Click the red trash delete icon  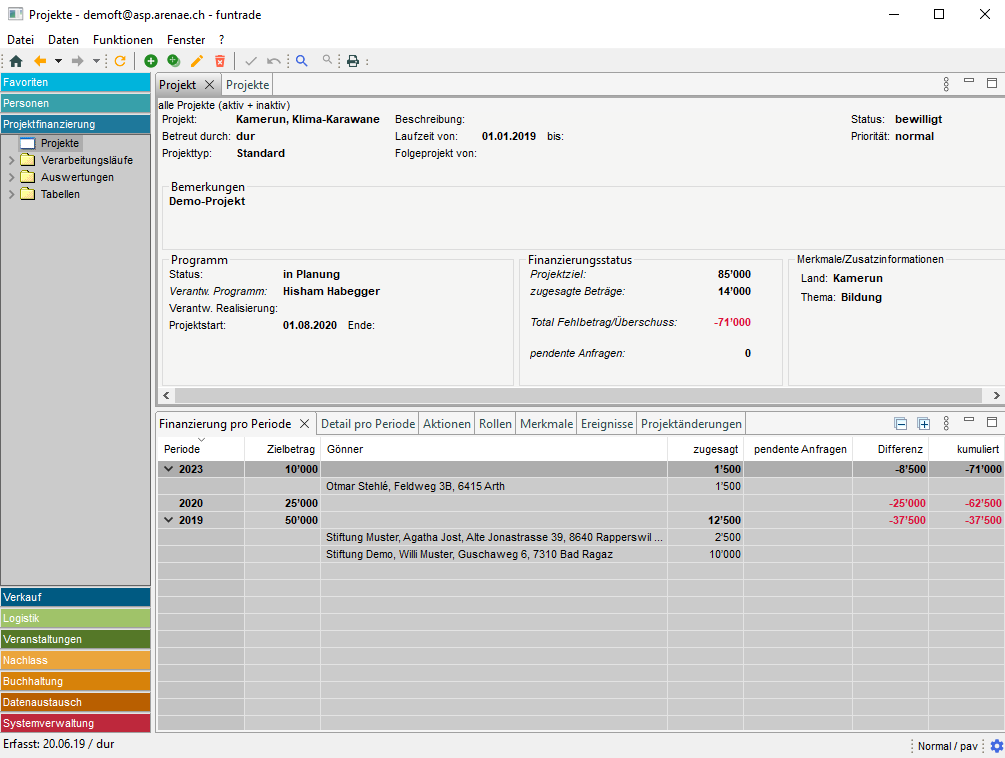click(x=220, y=61)
